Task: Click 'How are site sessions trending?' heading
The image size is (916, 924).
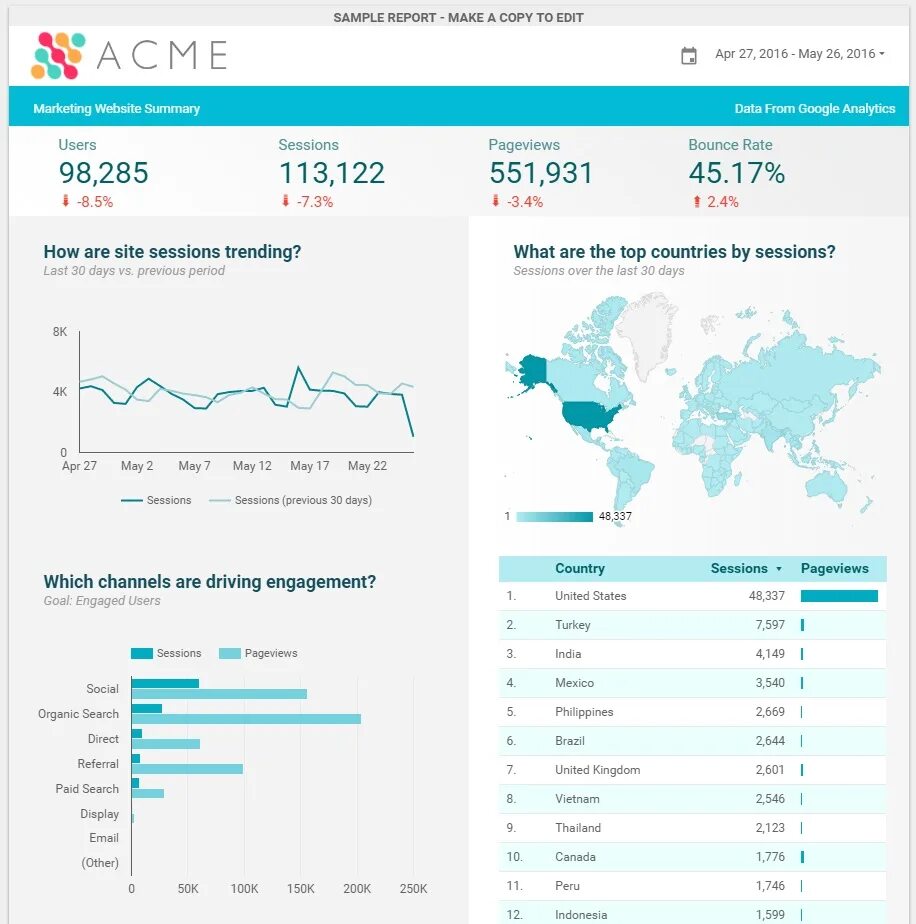Action: click(x=172, y=252)
